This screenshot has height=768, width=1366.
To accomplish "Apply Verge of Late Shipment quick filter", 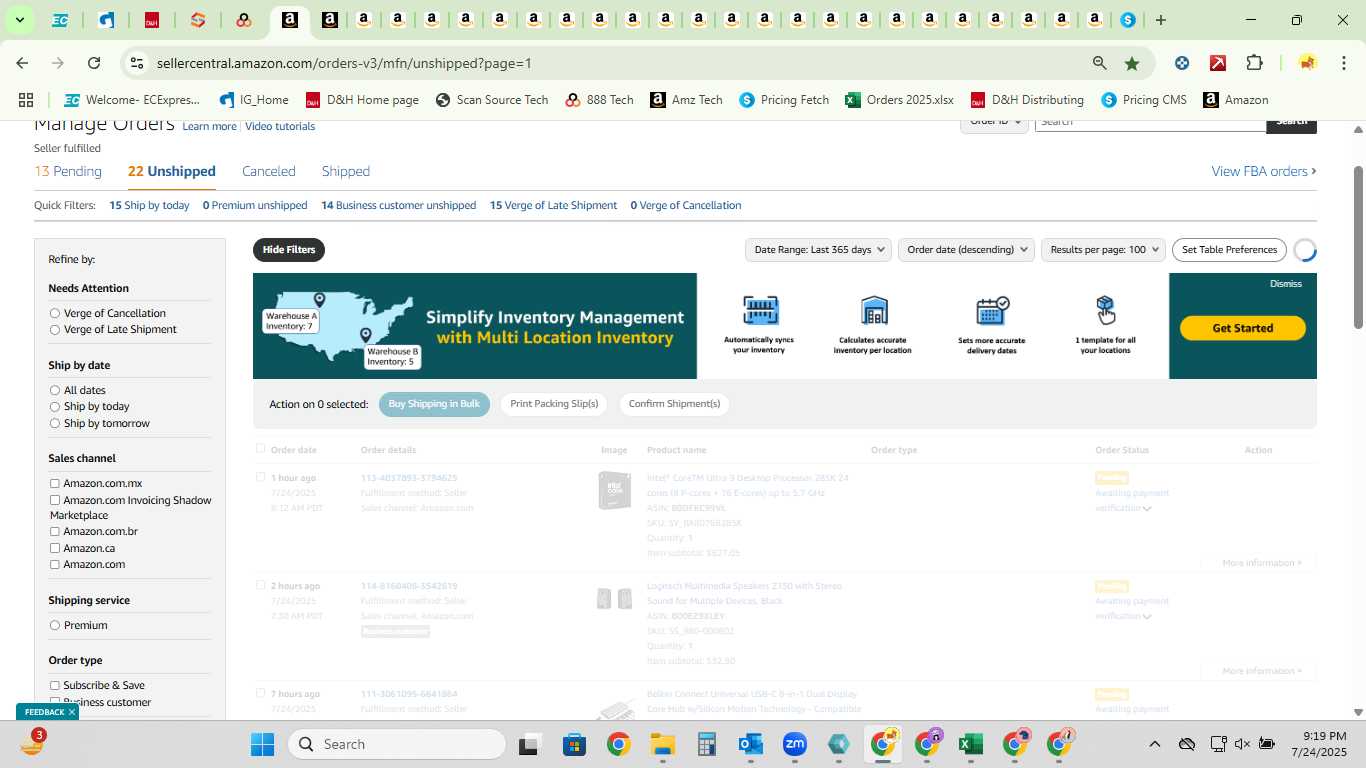I will [553, 205].
